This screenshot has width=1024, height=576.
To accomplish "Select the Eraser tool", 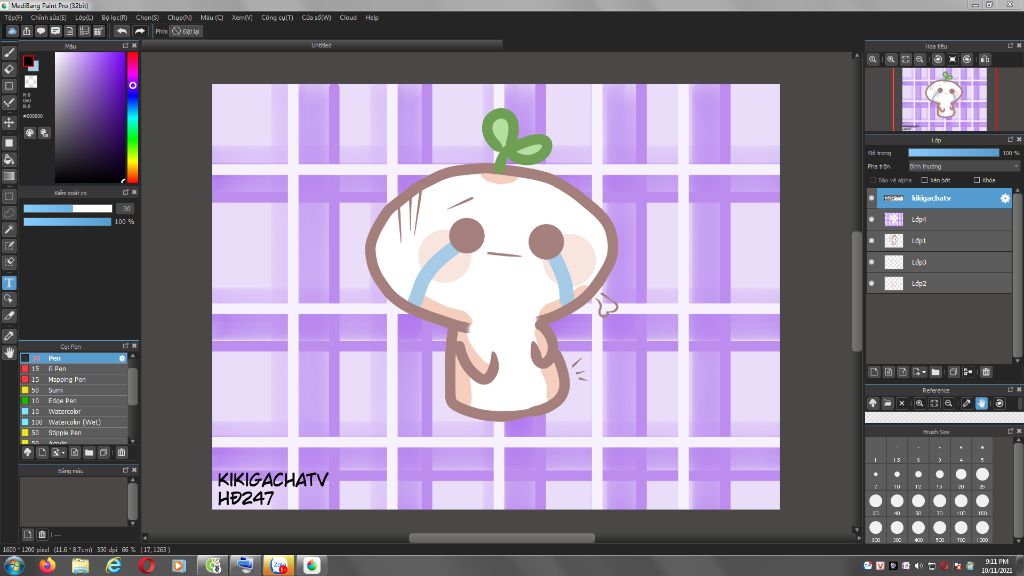I will 9,69.
